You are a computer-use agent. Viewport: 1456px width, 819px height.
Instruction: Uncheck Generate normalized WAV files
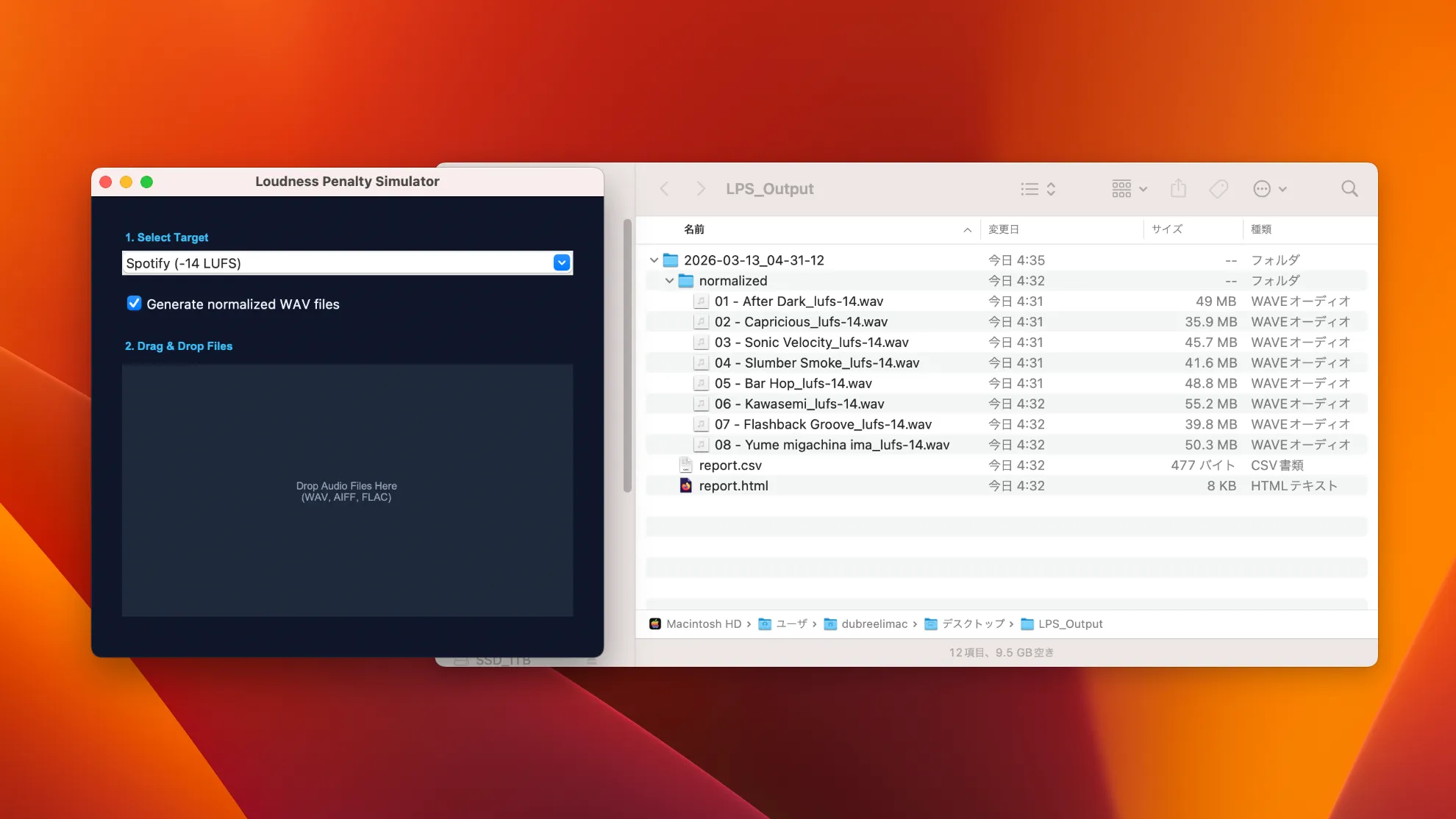point(134,303)
